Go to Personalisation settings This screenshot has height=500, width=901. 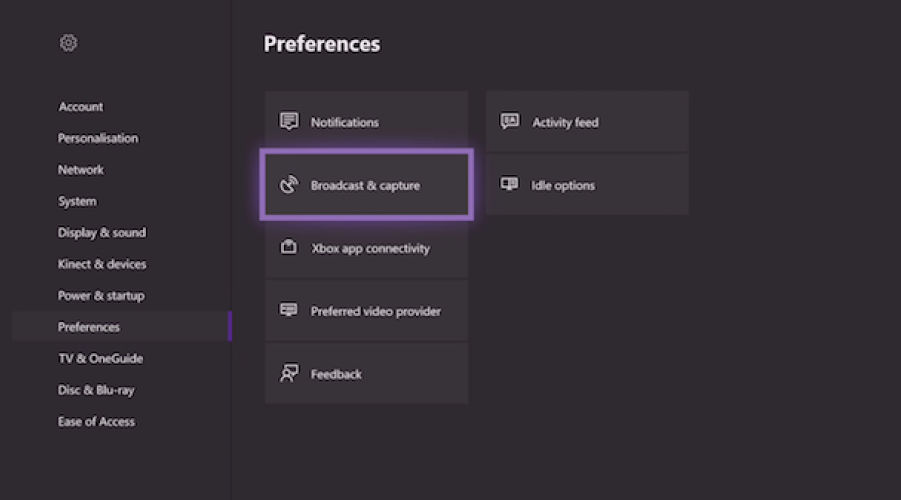coord(98,138)
